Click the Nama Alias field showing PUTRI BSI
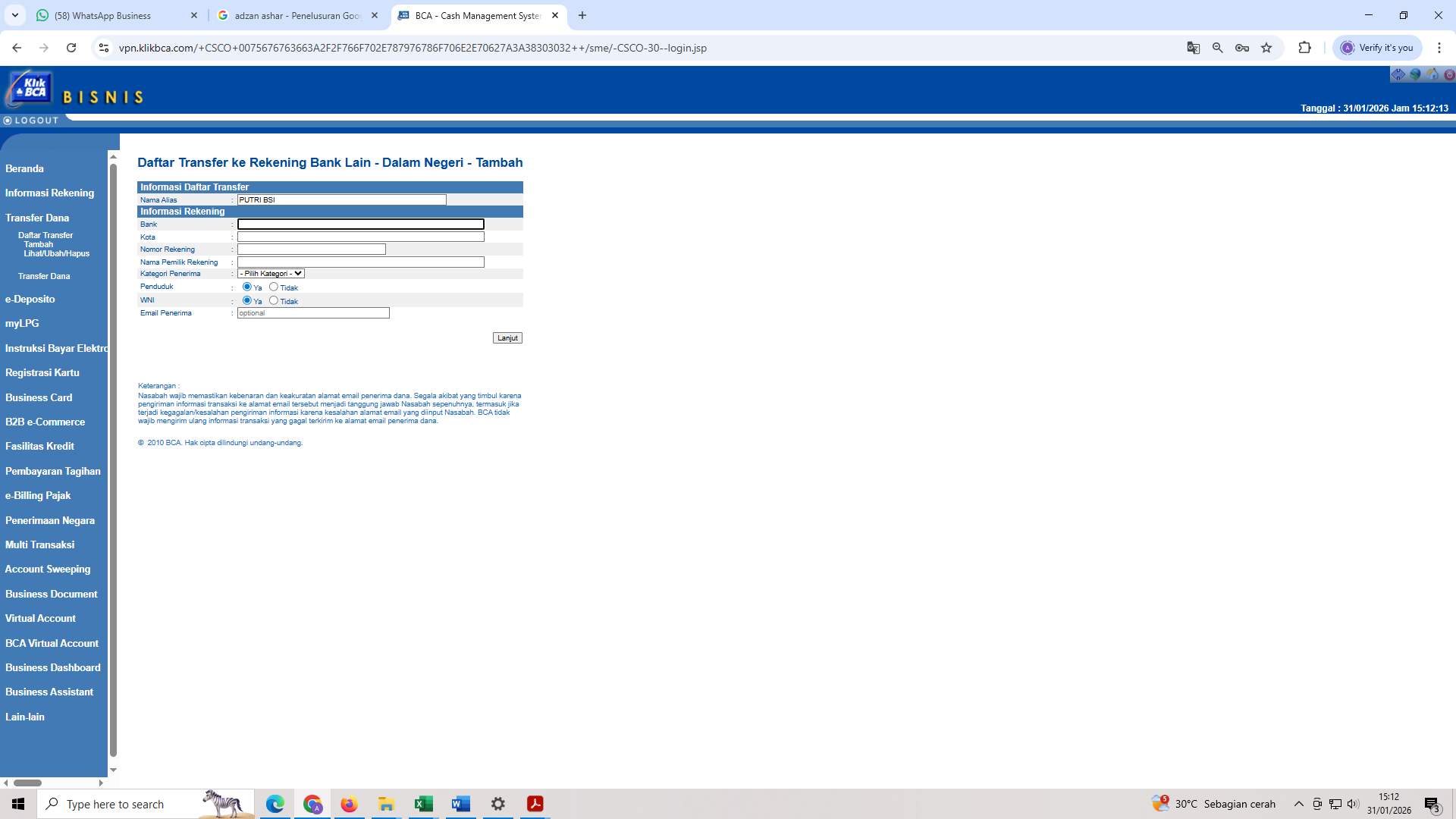The image size is (1456, 819). coord(341,199)
